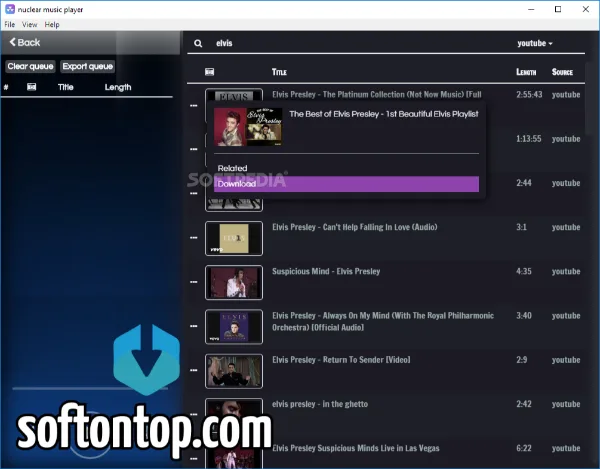Click the thumbnail column icon in the queue header
The image size is (600, 469).
[x=32, y=87]
